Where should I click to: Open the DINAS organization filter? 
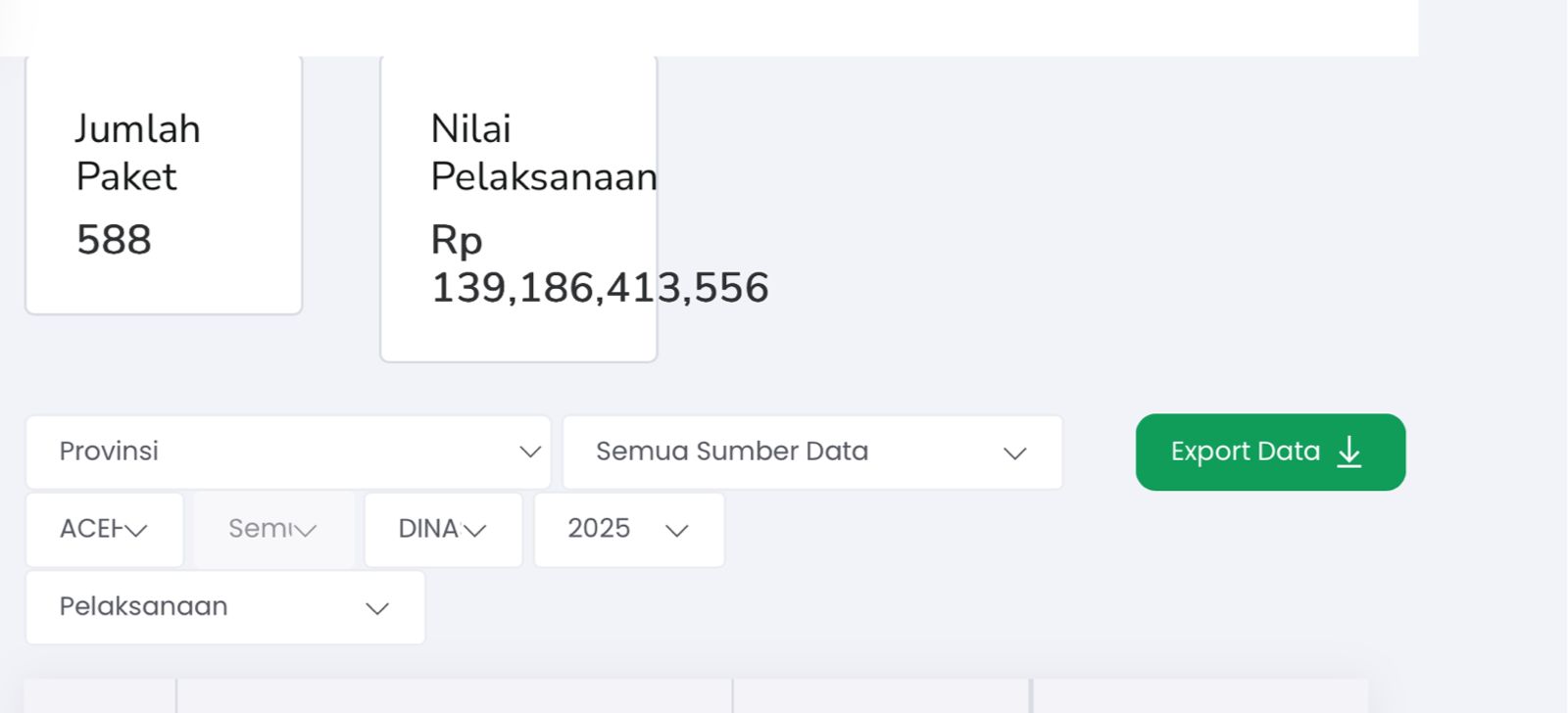pyautogui.click(x=443, y=530)
